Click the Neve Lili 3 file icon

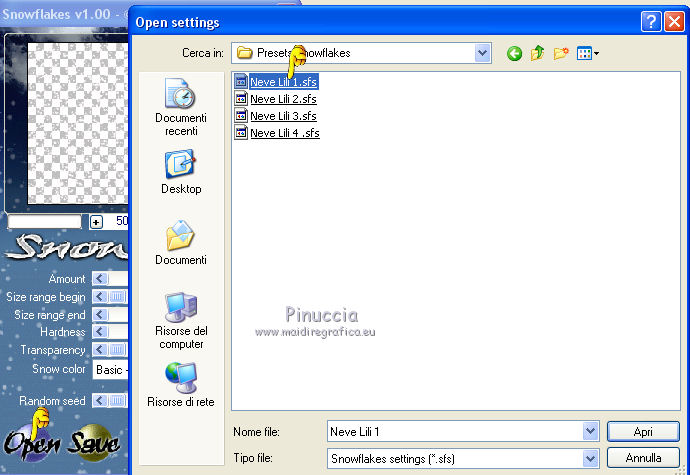coord(241,116)
